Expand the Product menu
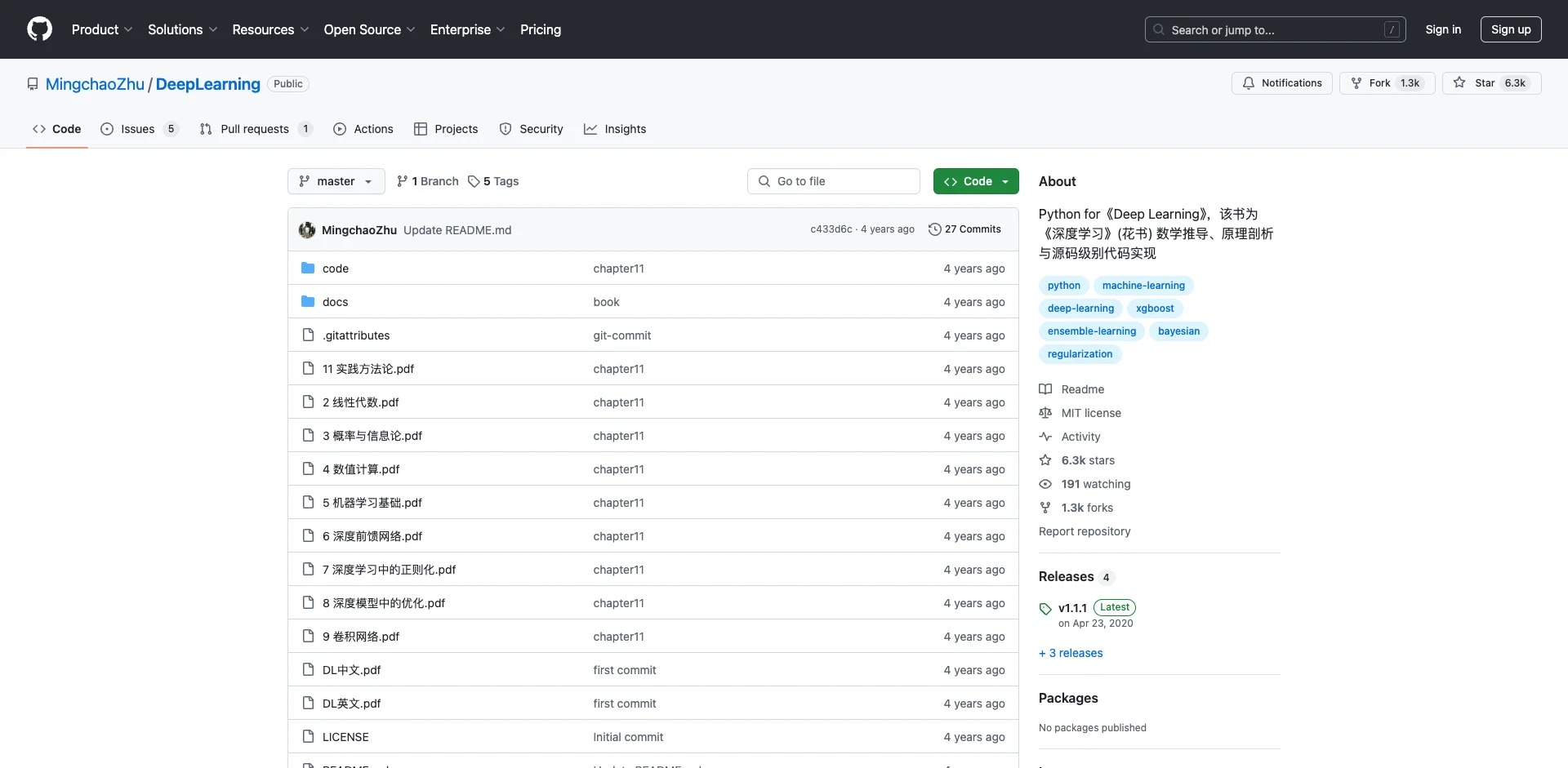Viewport: 1568px width, 768px height. tap(102, 29)
